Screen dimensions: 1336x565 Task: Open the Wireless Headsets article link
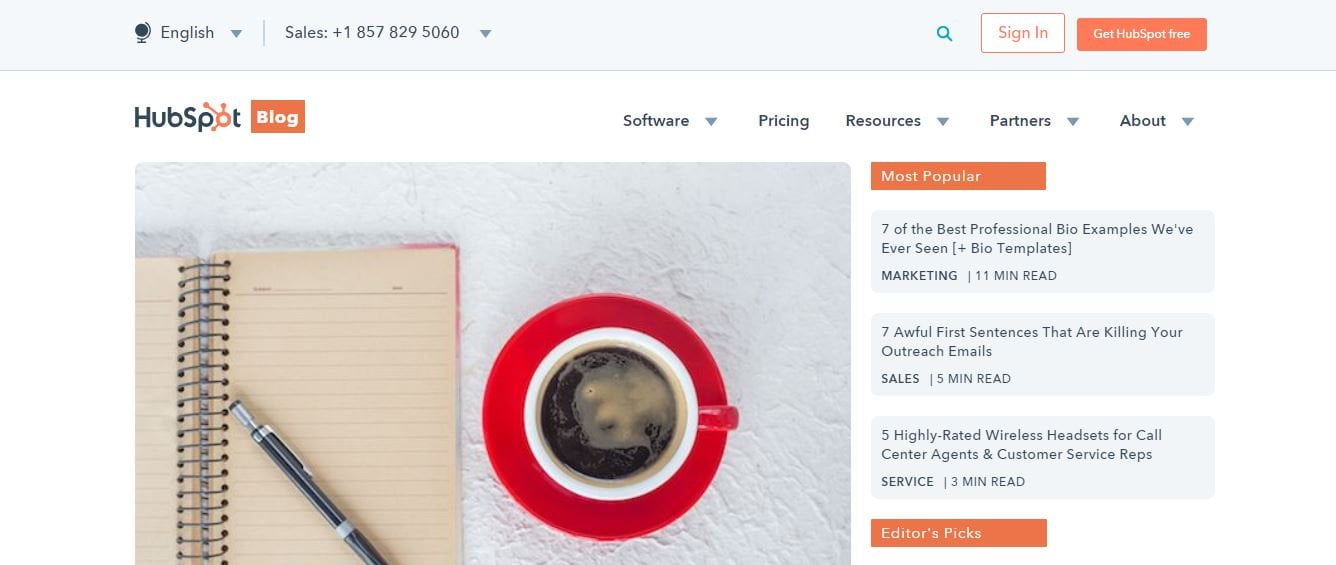tap(1021, 444)
